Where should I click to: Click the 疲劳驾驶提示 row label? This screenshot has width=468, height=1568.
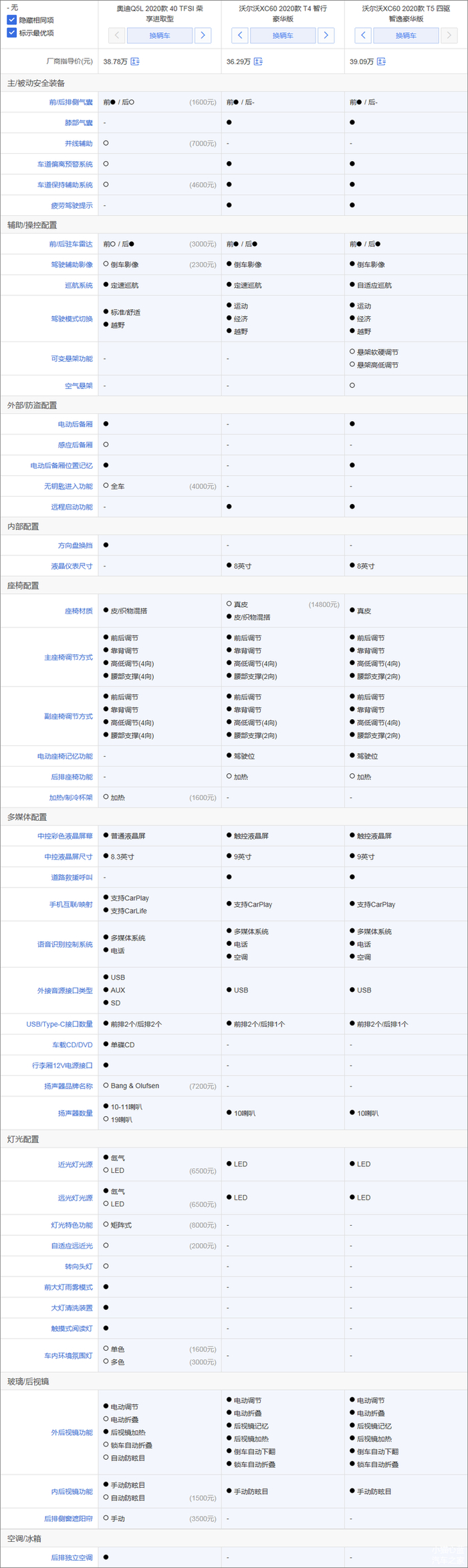(72, 206)
